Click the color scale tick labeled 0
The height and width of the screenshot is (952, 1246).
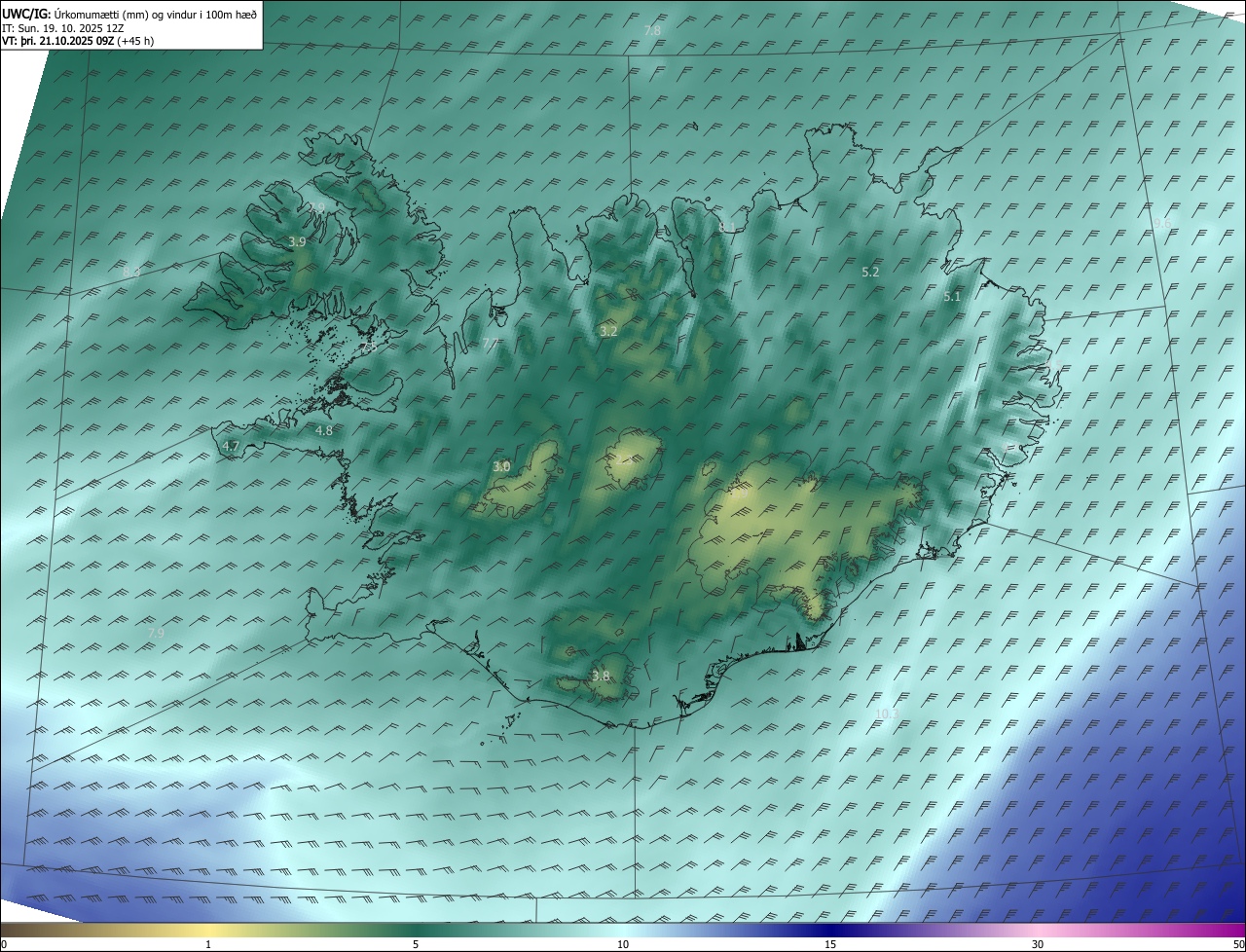(4, 944)
